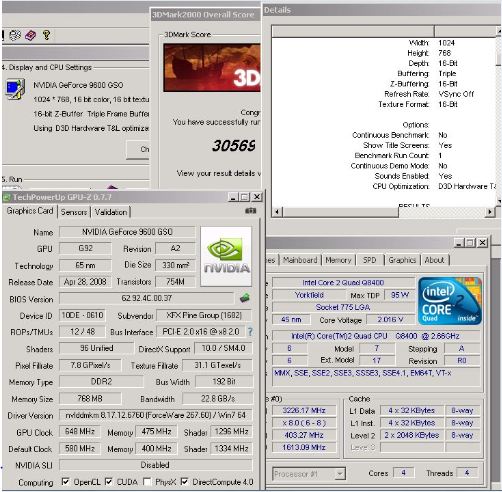Viewport: 502px width, 492px height.
Task: Close the CPU-Z window
Action: (x=482, y=243)
